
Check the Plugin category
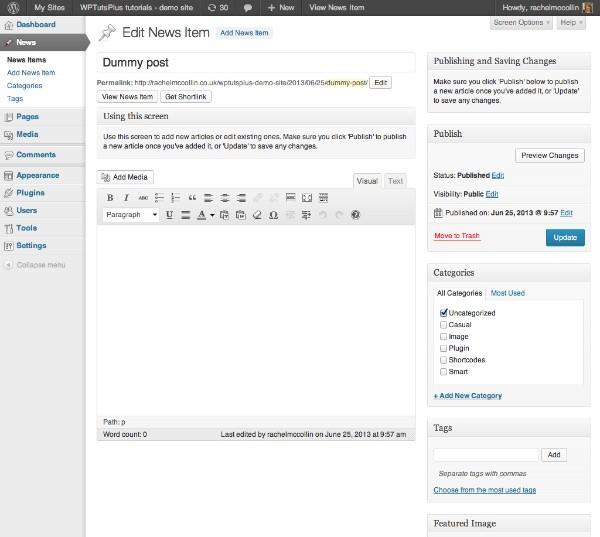click(x=443, y=348)
